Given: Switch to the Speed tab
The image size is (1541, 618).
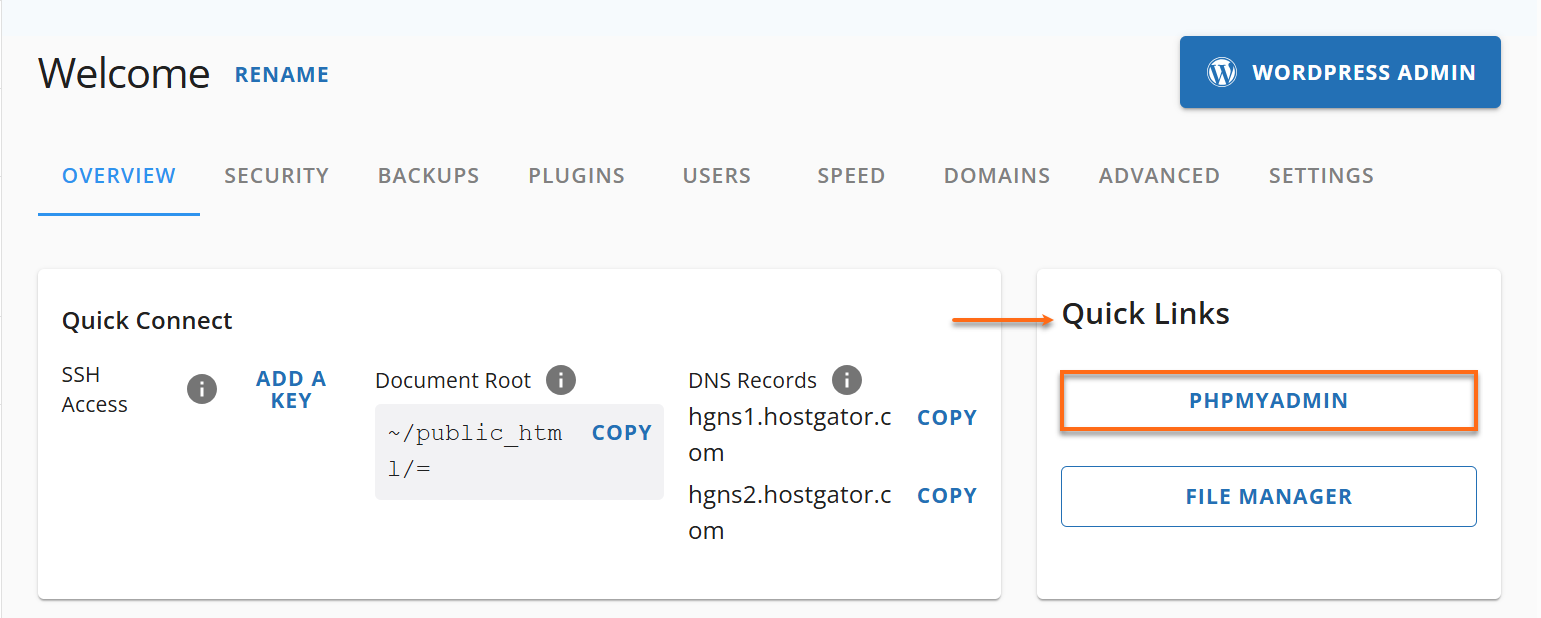Looking at the screenshot, I should (x=851, y=176).
